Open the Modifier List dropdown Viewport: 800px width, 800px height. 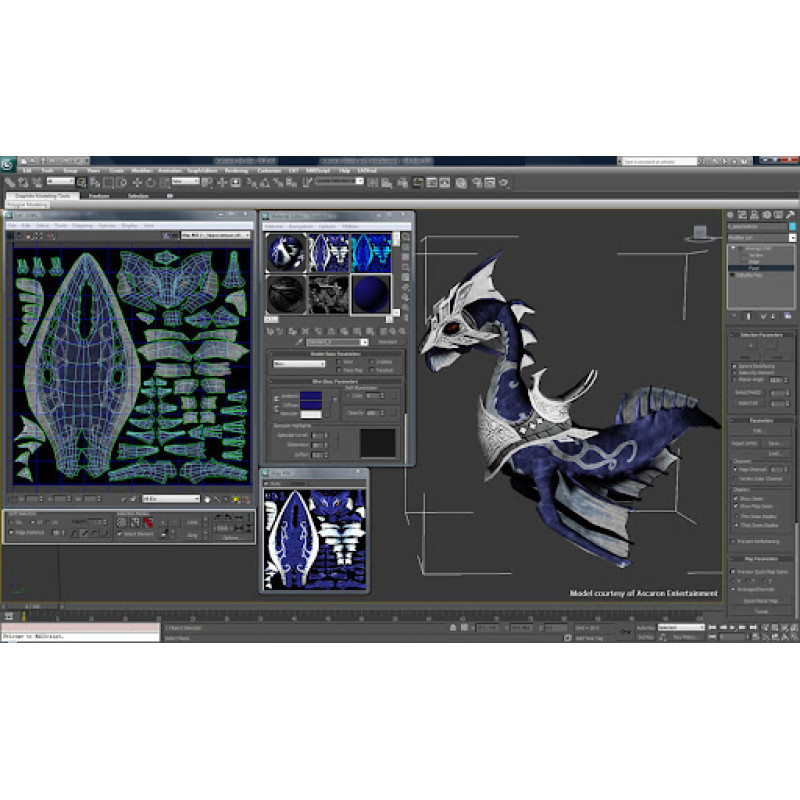pyautogui.click(x=761, y=238)
